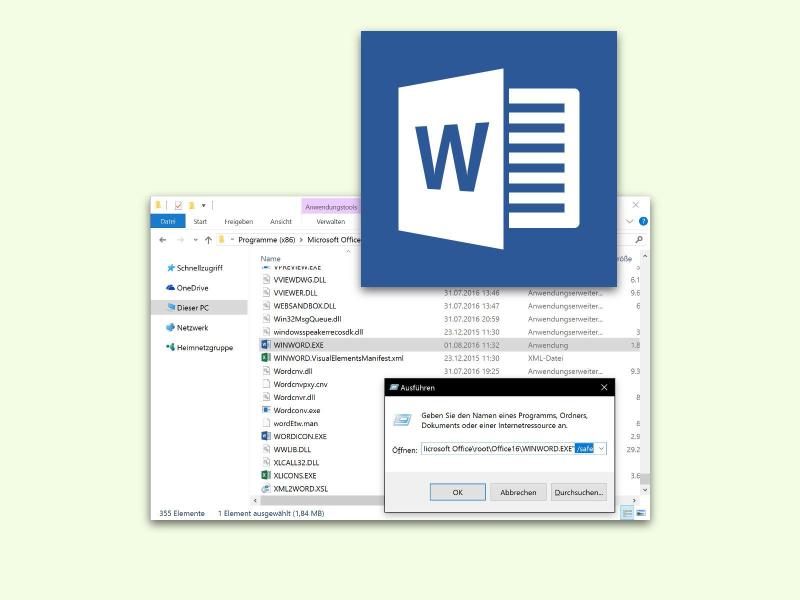Click the Ausführen dialog run icon
The width and height of the screenshot is (800, 600).
(x=403, y=420)
